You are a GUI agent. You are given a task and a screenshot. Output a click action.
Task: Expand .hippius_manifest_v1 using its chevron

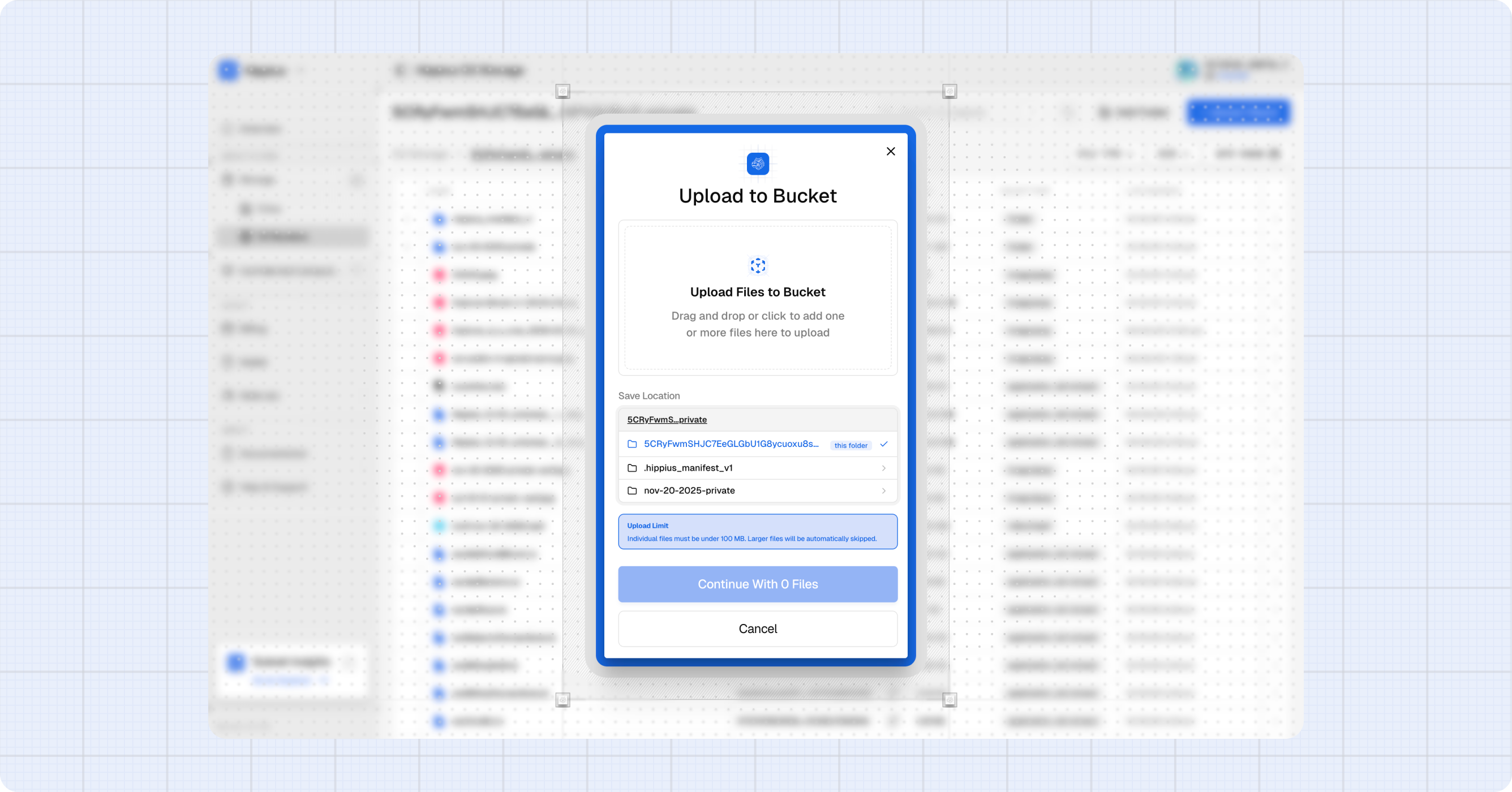(884, 468)
